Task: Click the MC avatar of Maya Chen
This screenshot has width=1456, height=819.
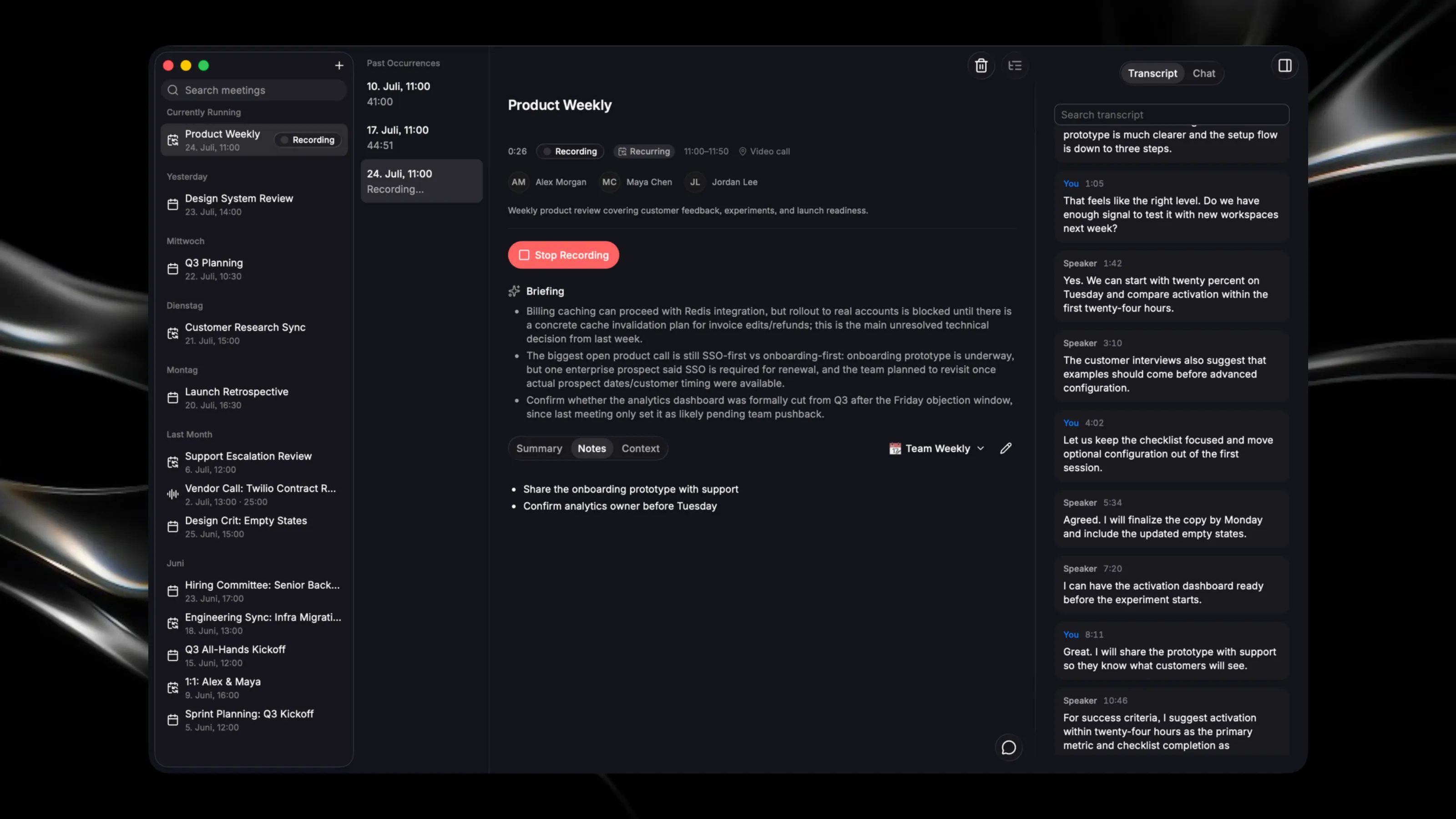Action: pos(609,182)
